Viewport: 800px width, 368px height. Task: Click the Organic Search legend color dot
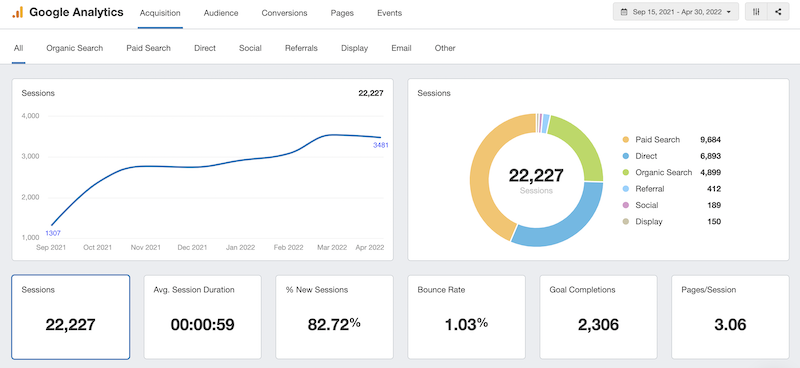tap(626, 173)
